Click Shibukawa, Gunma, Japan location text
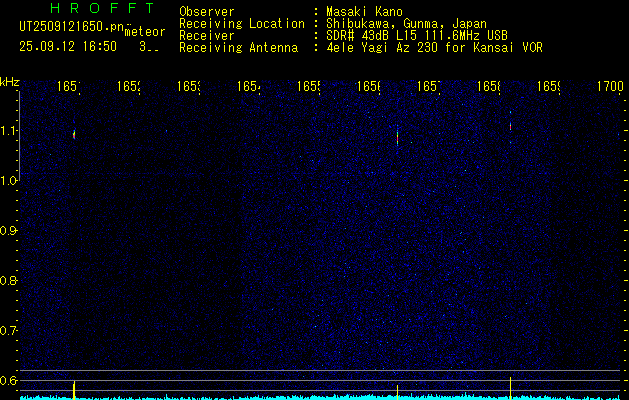The image size is (629, 400). pos(406,24)
